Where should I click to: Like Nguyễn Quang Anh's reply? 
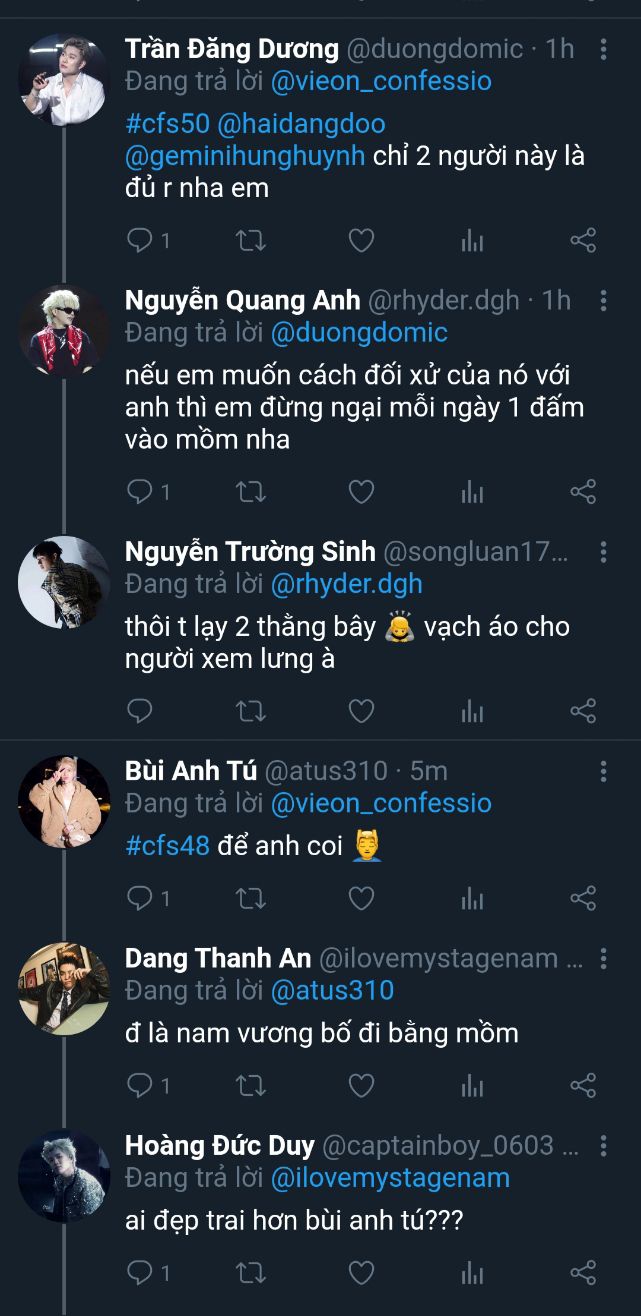pyautogui.click(x=360, y=491)
